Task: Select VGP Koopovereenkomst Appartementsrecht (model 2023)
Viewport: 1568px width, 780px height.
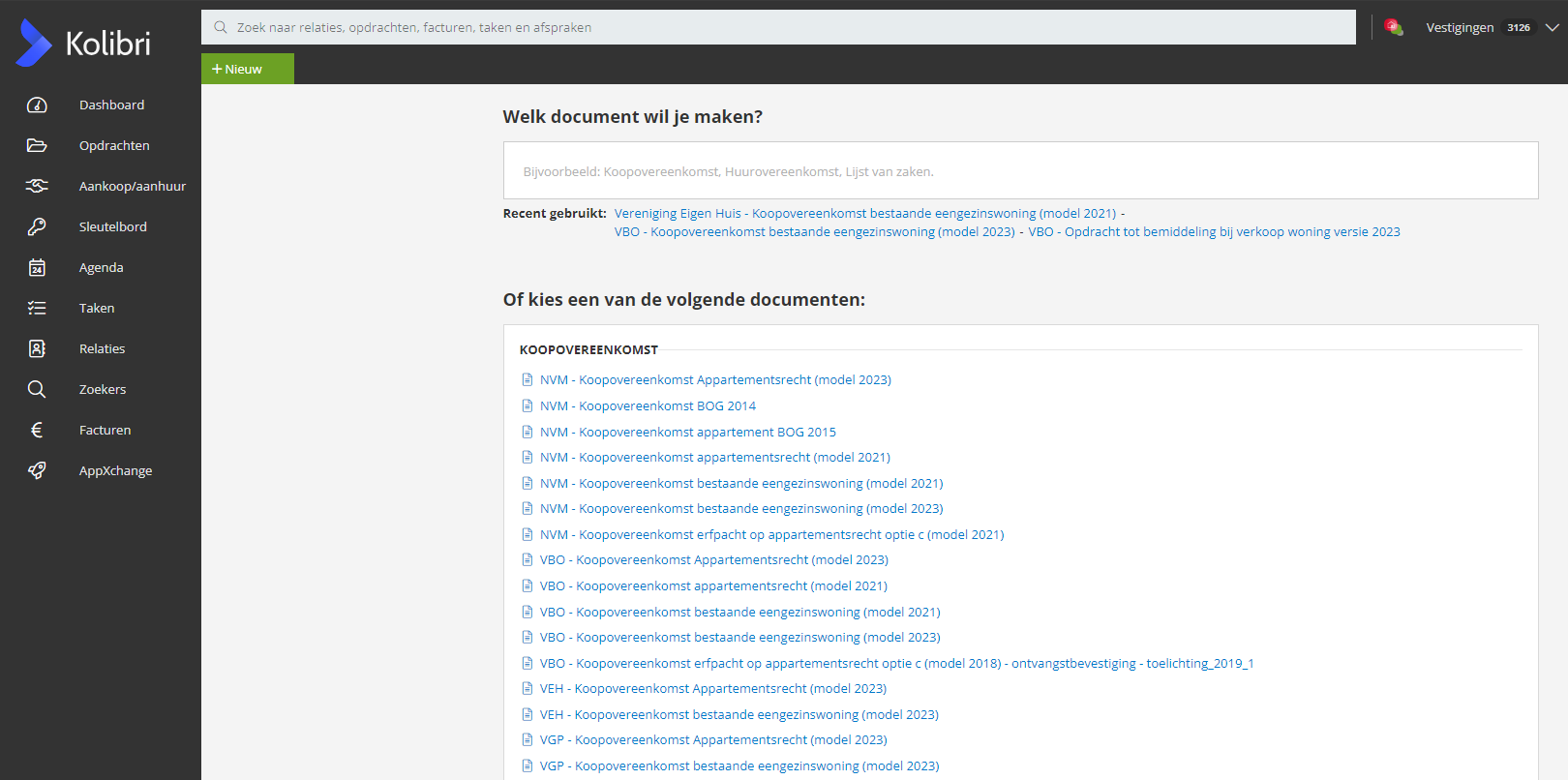Action: click(x=713, y=739)
